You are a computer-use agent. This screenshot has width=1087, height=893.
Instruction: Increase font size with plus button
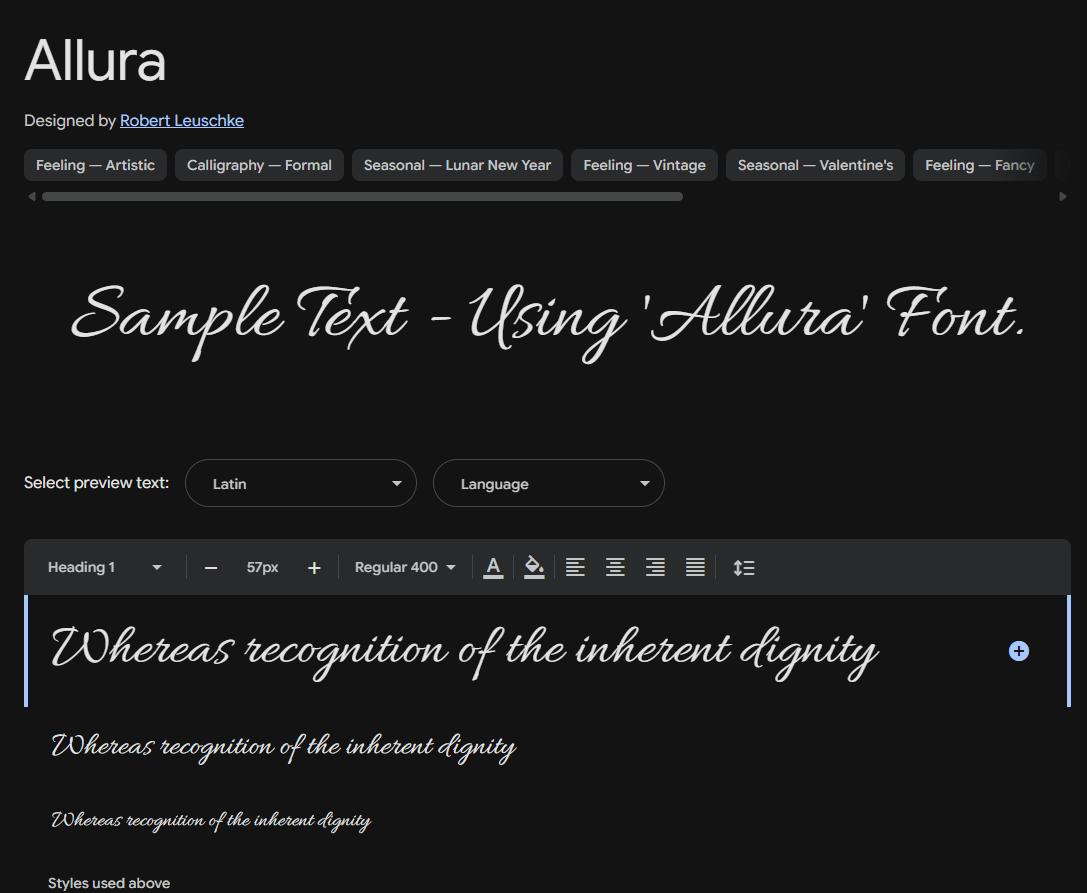pos(314,568)
